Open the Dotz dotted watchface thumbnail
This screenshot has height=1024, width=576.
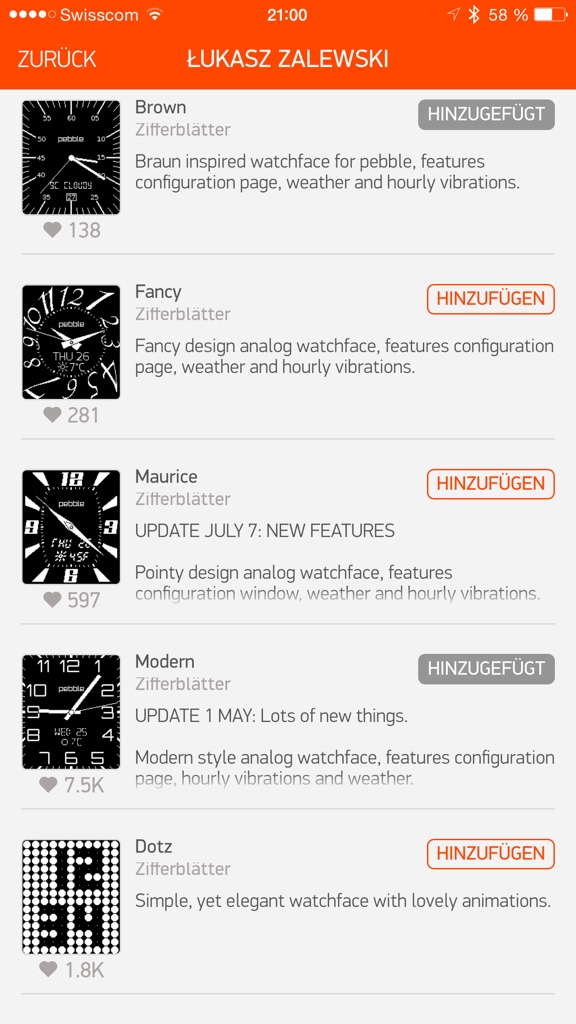click(x=71, y=897)
